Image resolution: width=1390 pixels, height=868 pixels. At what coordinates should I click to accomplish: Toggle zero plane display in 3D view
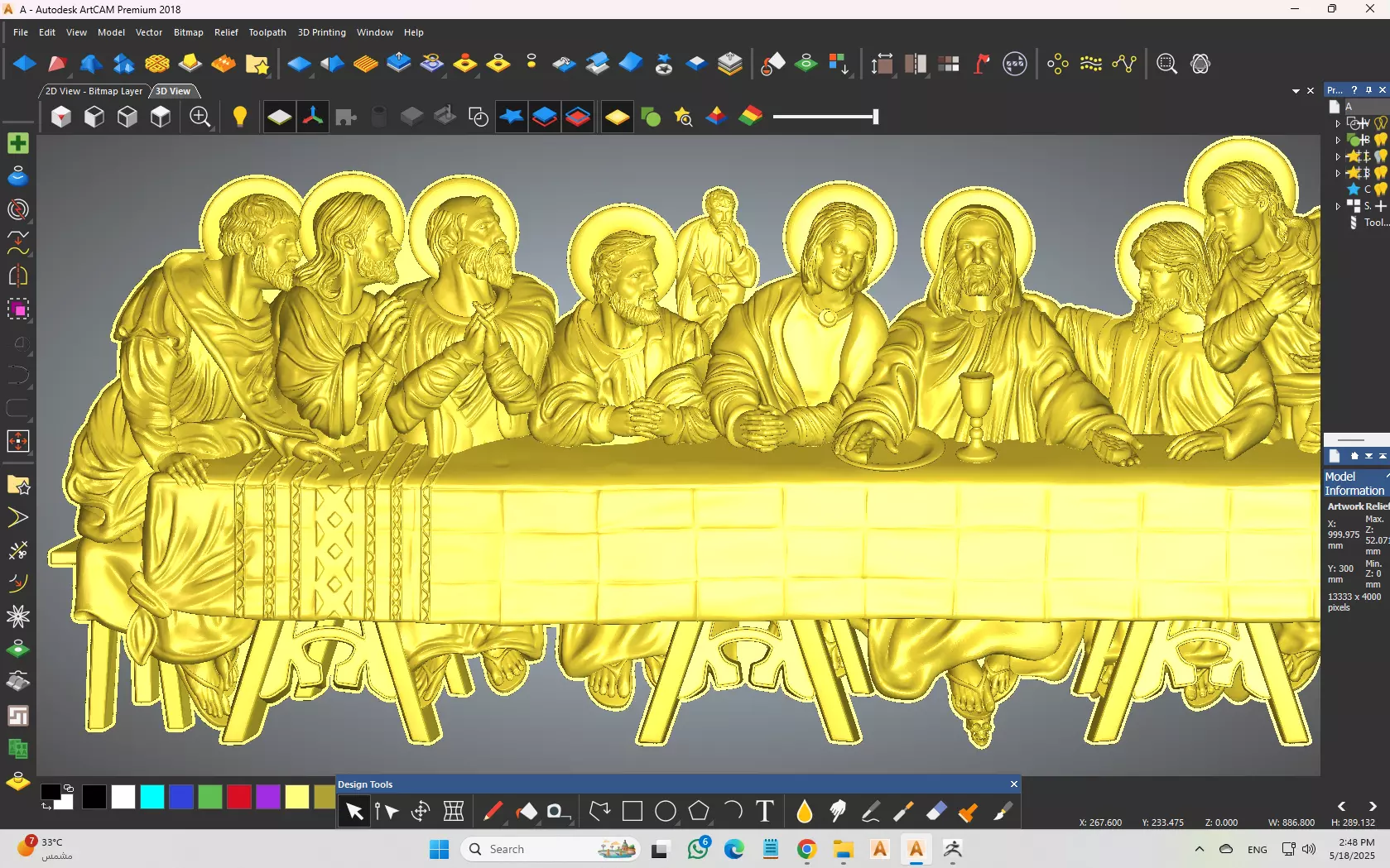tap(280, 117)
